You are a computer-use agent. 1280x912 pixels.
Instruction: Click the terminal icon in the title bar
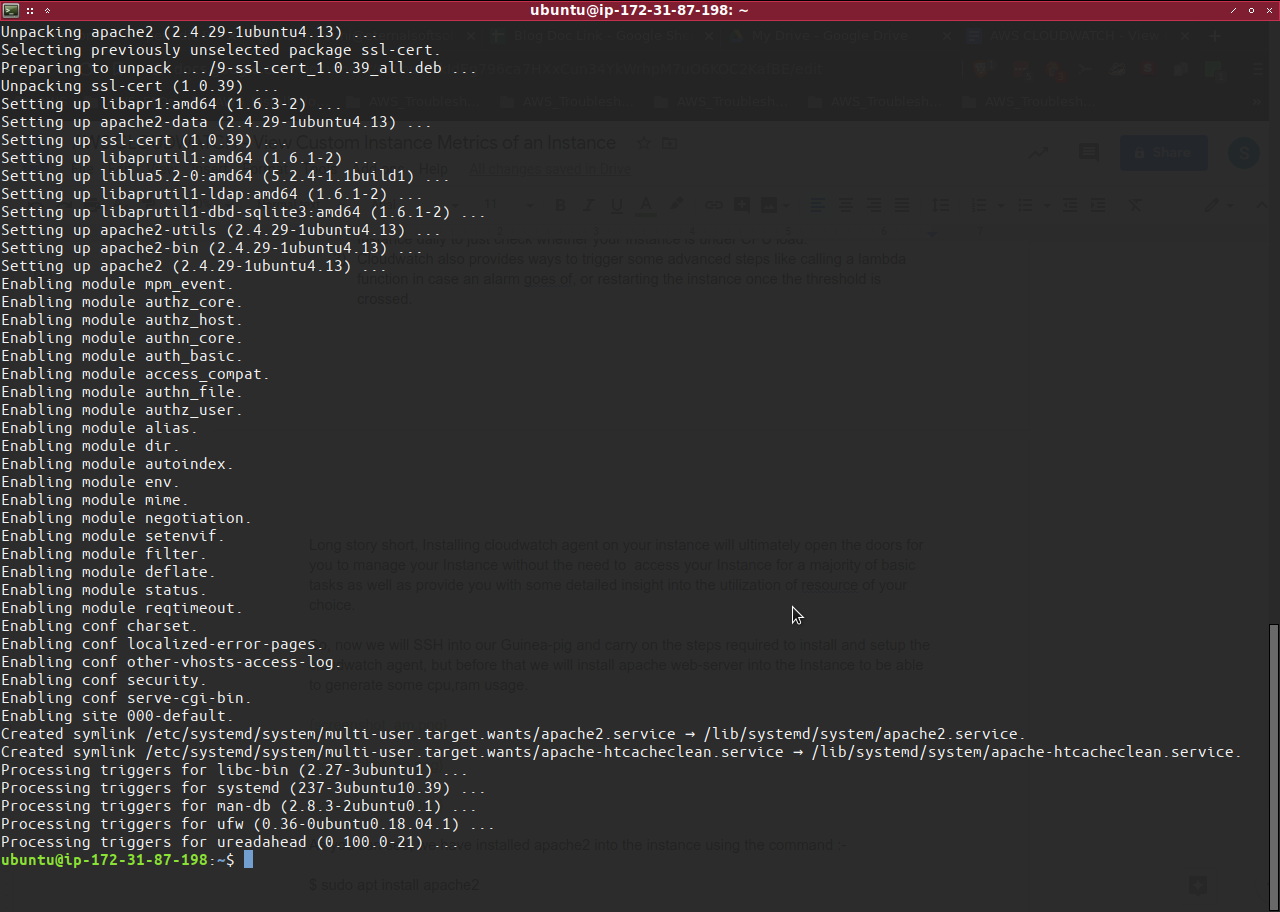click(11, 10)
